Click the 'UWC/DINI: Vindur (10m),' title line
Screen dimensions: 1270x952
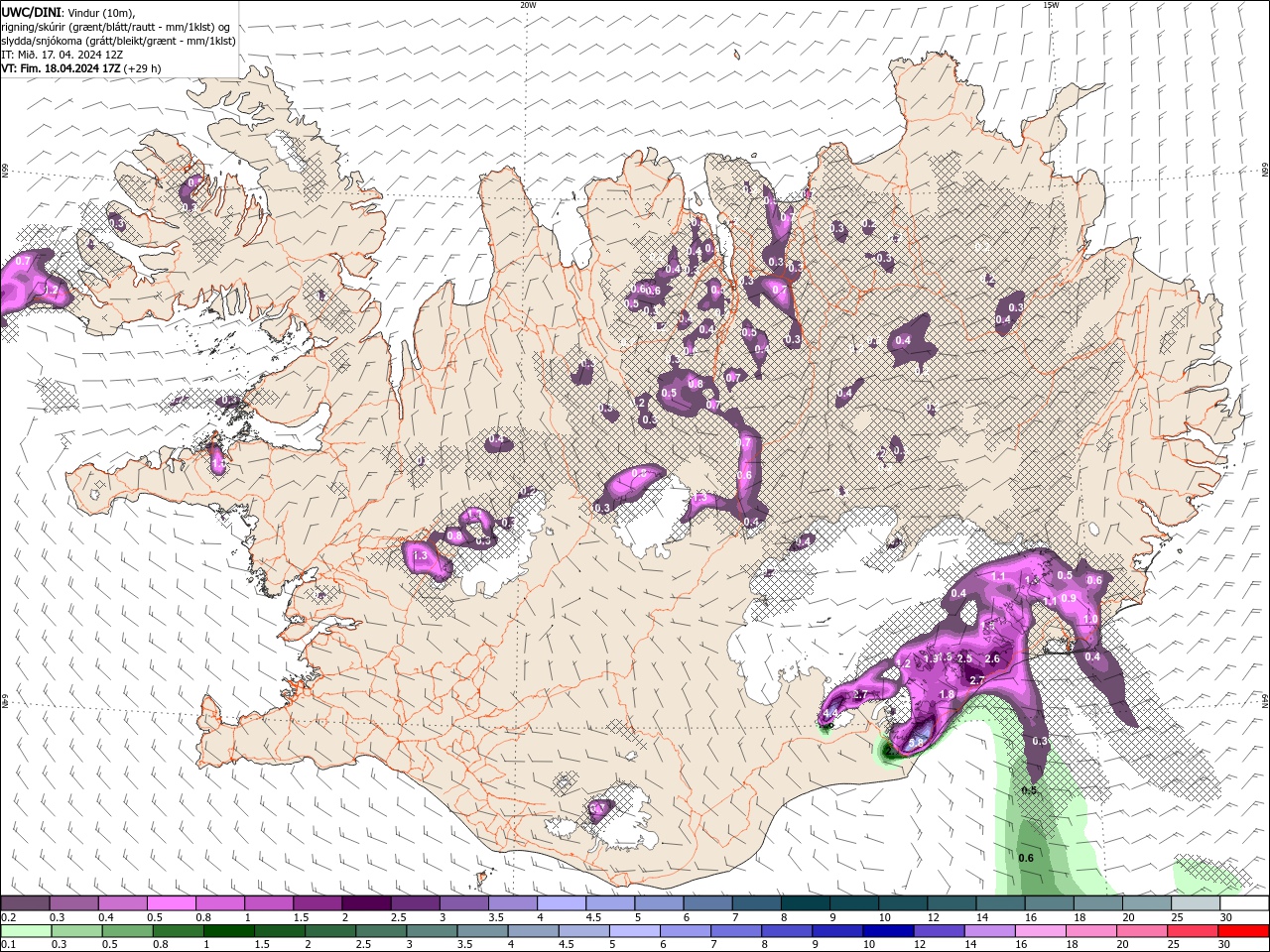coord(68,12)
